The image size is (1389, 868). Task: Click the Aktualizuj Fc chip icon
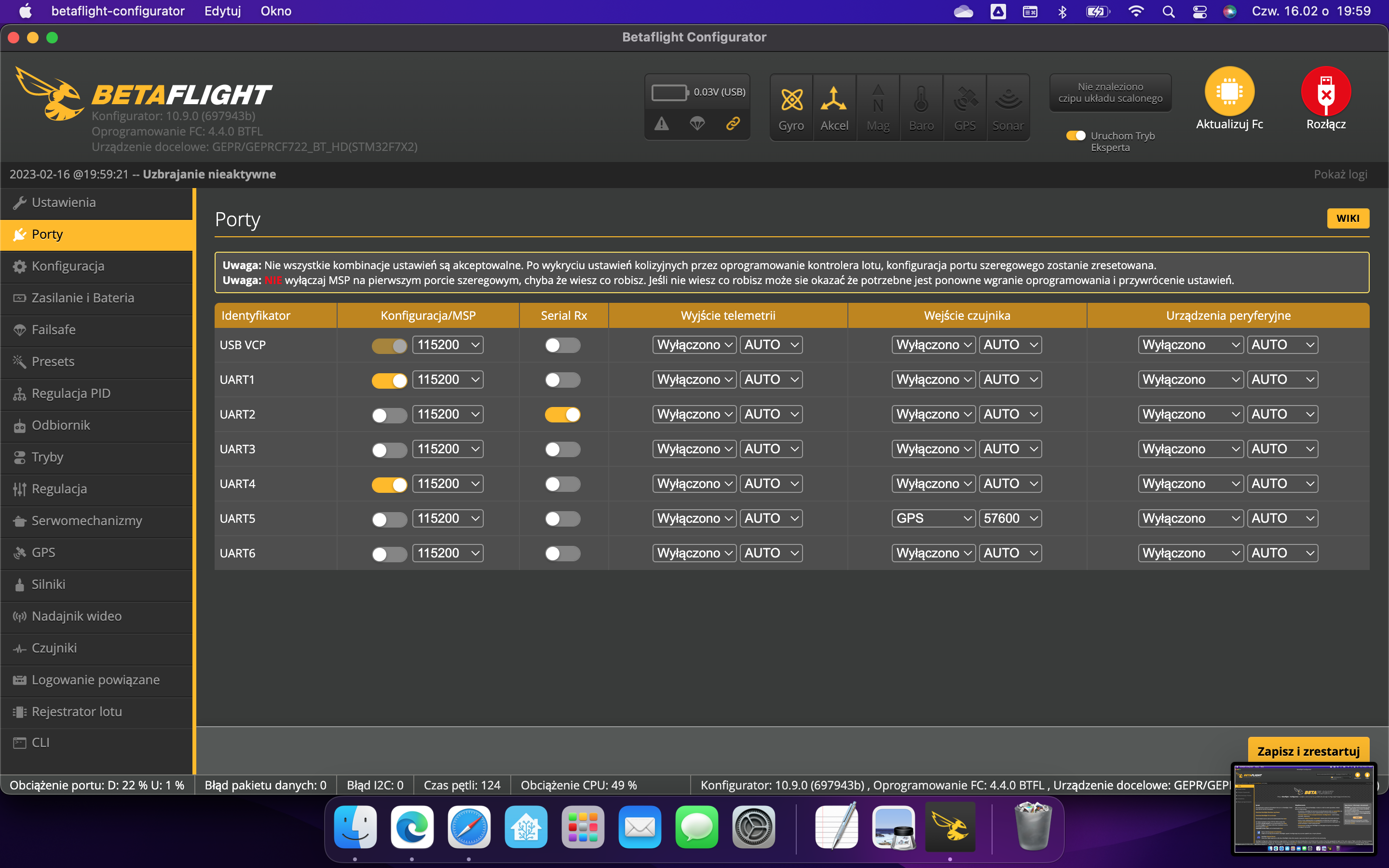(1229, 92)
